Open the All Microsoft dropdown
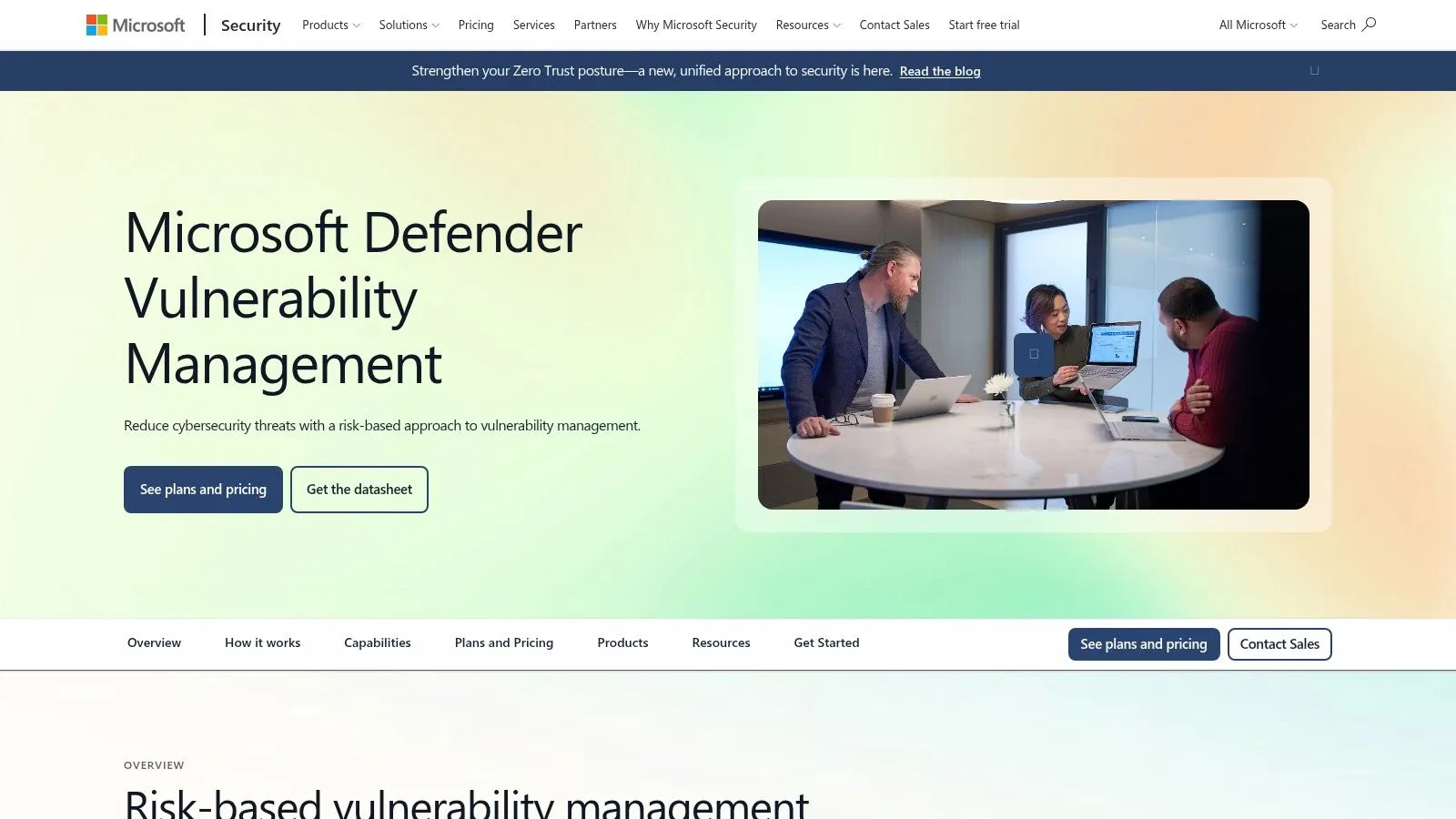The height and width of the screenshot is (819, 1456). click(x=1259, y=25)
